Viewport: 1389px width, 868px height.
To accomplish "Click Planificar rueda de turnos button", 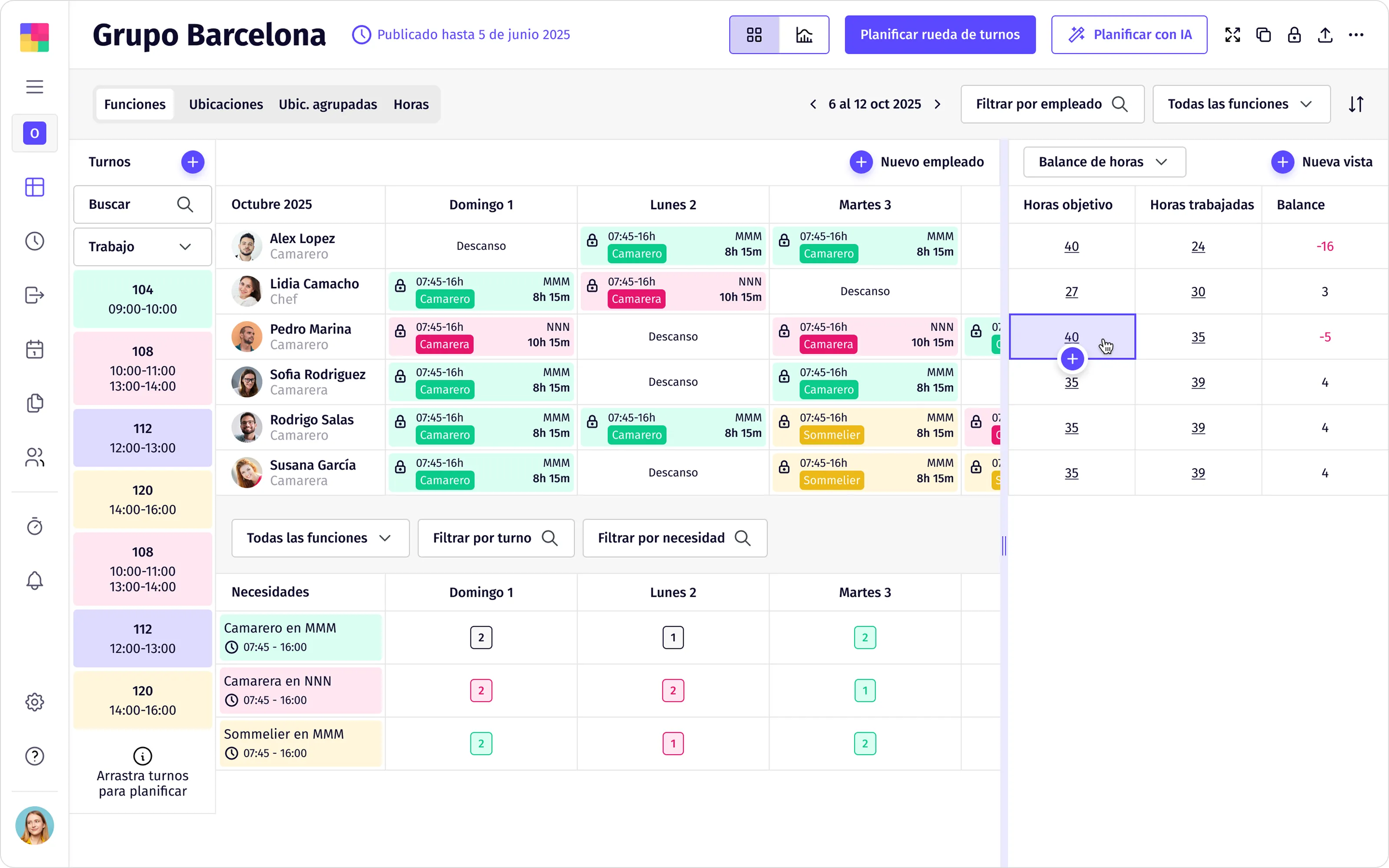I will pos(940,35).
